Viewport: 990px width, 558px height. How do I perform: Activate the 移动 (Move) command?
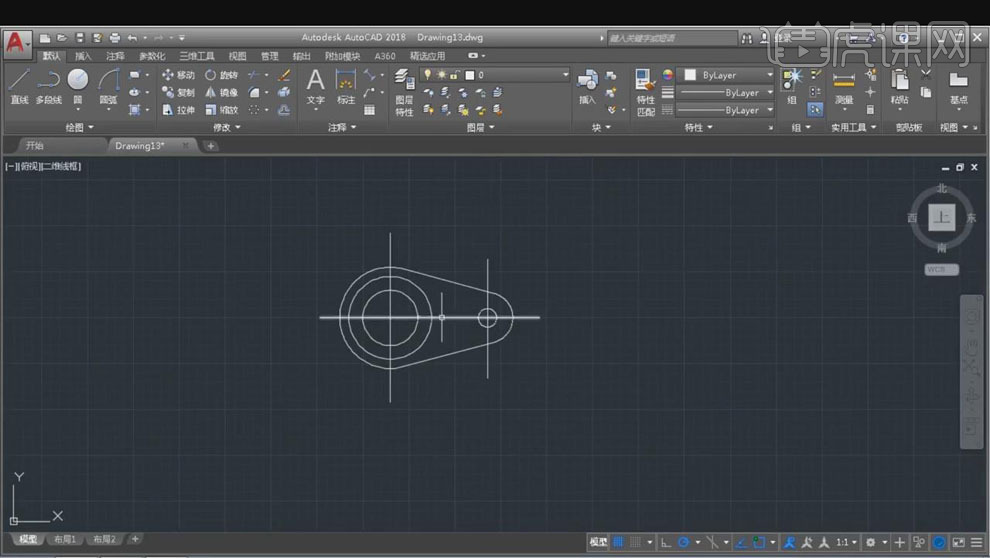coord(179,75)
